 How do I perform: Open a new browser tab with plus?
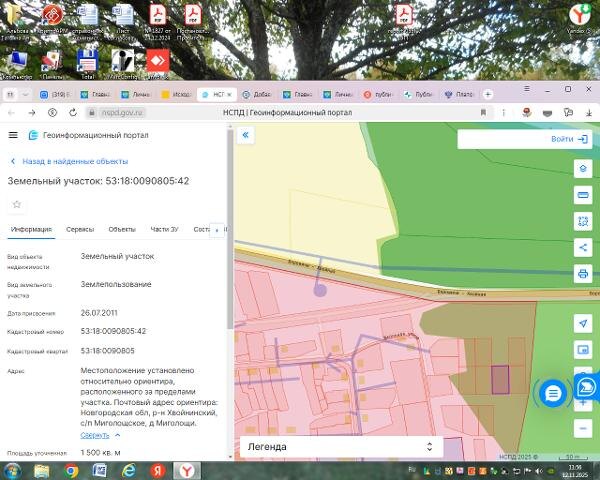[488, 94]
